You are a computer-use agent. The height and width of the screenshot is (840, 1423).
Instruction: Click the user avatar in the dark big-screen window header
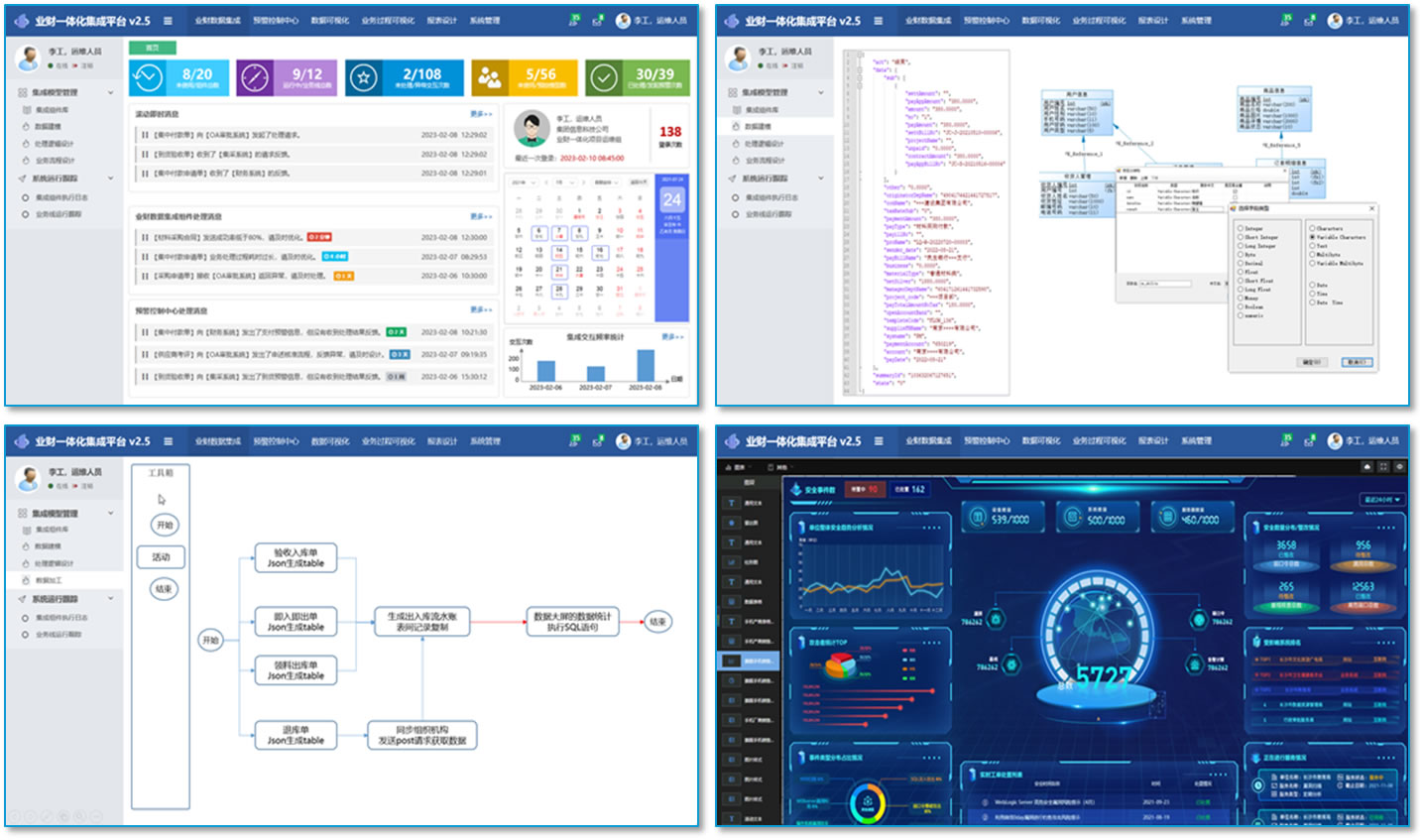pyautogui.click(x=1335, y=441)
